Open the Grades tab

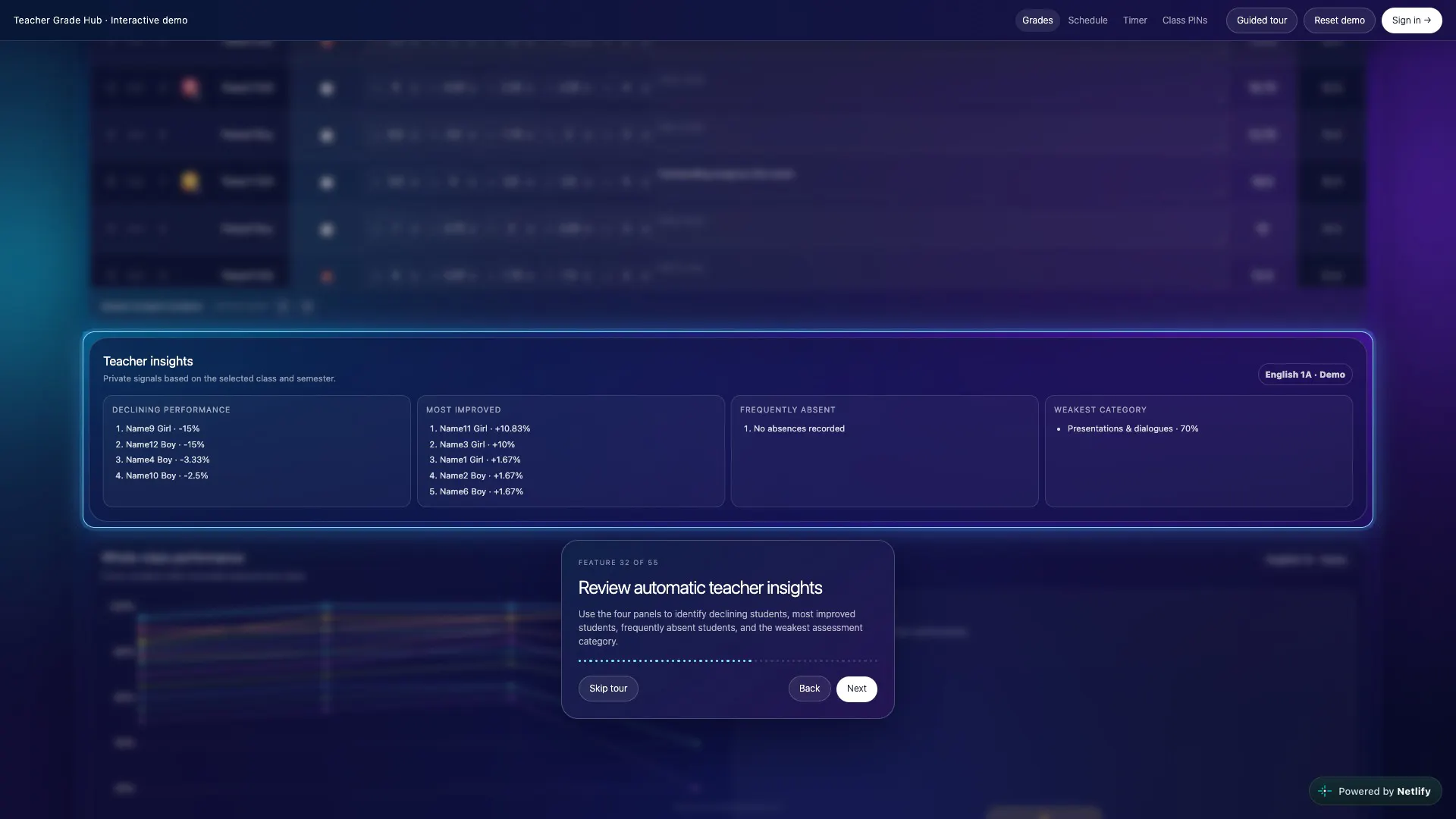[x=1037, y=20]
